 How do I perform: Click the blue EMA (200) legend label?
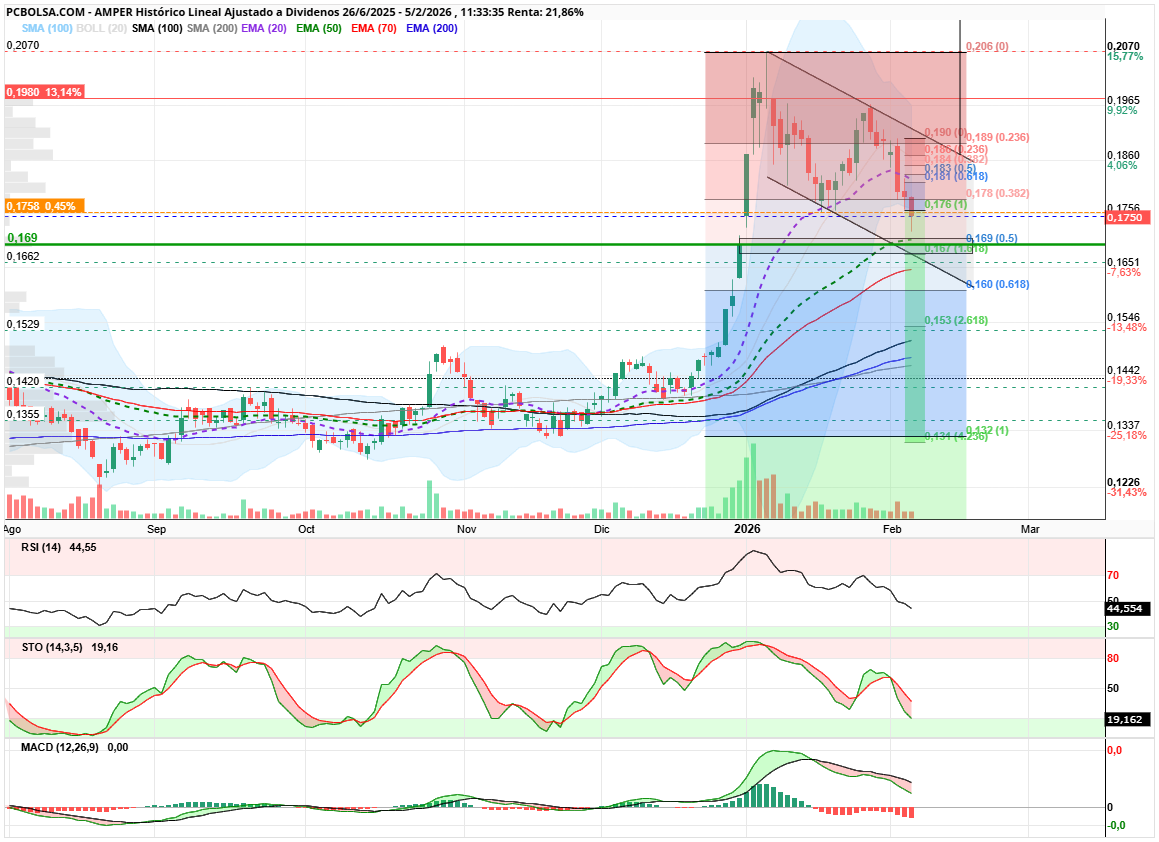[x=432, y=28]
